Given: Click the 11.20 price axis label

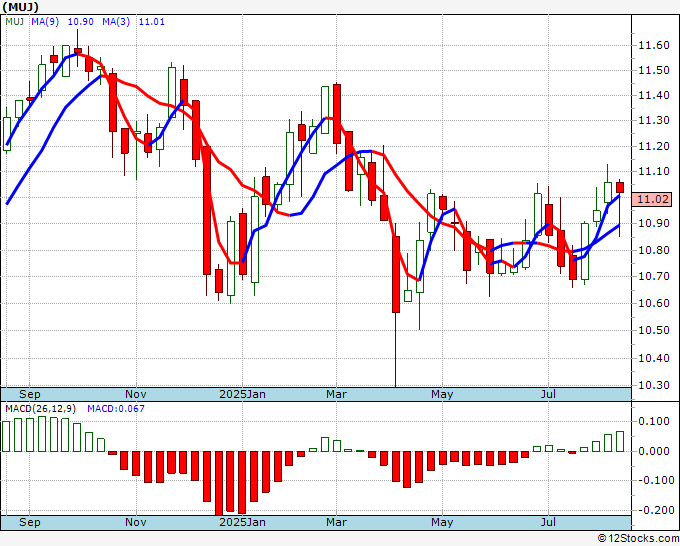Looking at the screenshot, I should 654,146.
